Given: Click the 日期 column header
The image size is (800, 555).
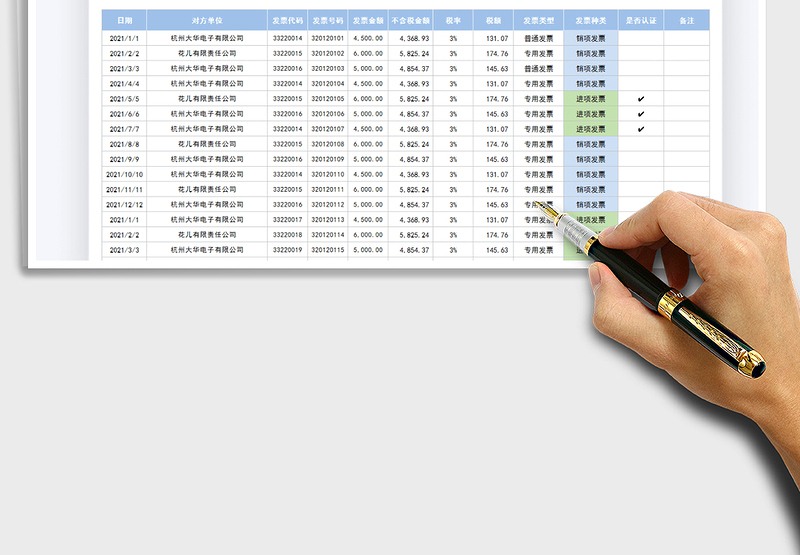Looking at the screenshot, I should (x=124, y=20).
